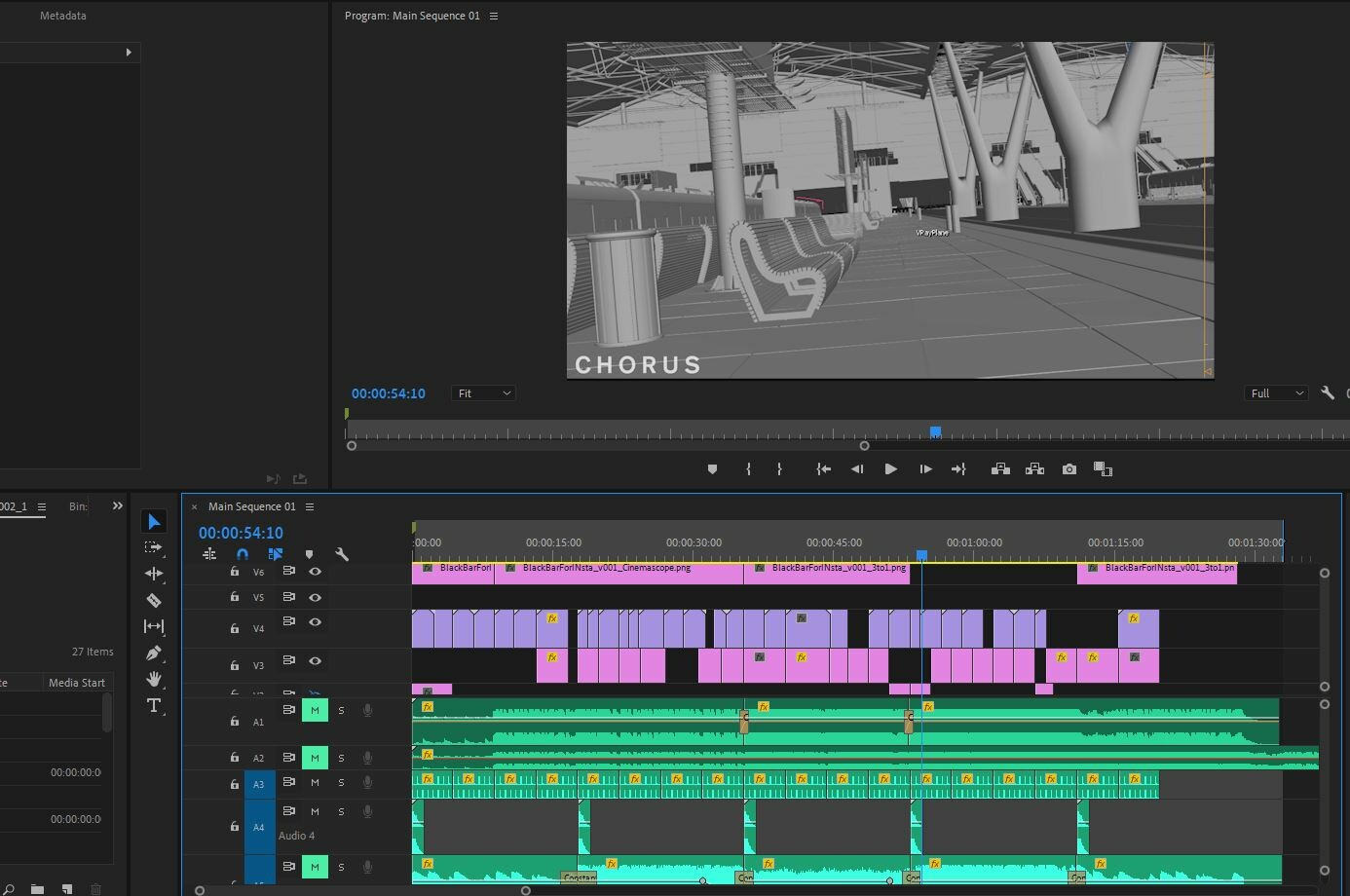Select the Selection arrow tool
This screenshot has width=1350, height=896.
tap(154, 522)
